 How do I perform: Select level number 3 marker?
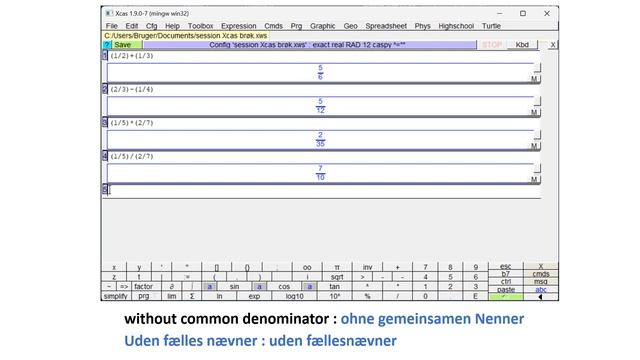tap(105, 122)
